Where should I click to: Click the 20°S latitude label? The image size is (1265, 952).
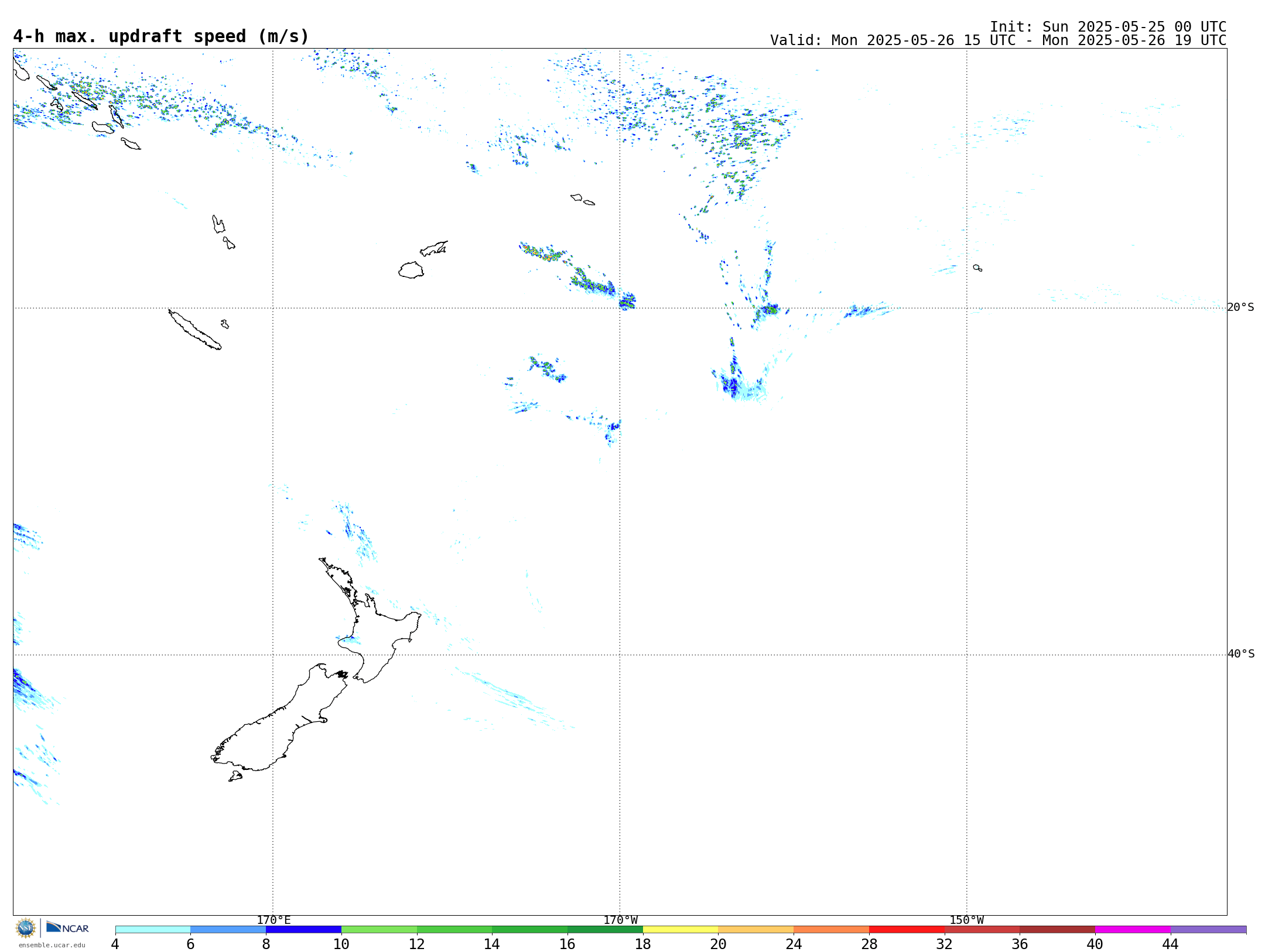tap(1240, 307)
